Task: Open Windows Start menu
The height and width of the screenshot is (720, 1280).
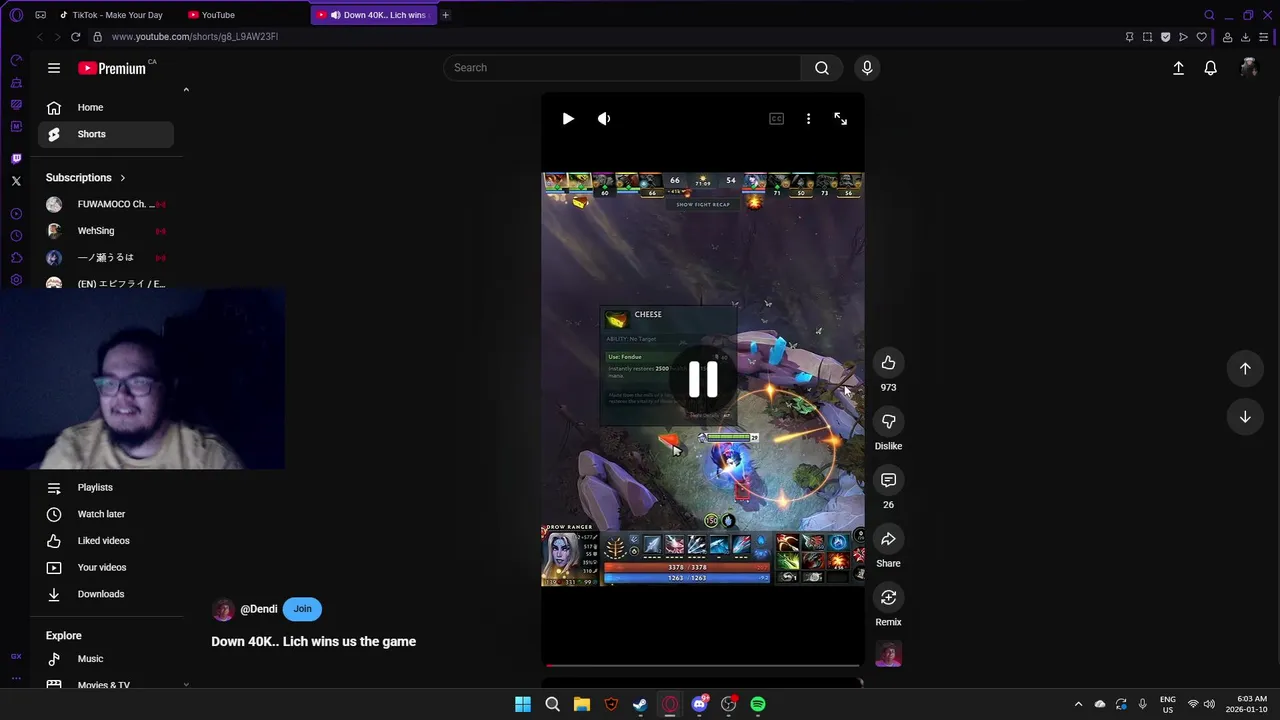Action: [x=523, y=704]
